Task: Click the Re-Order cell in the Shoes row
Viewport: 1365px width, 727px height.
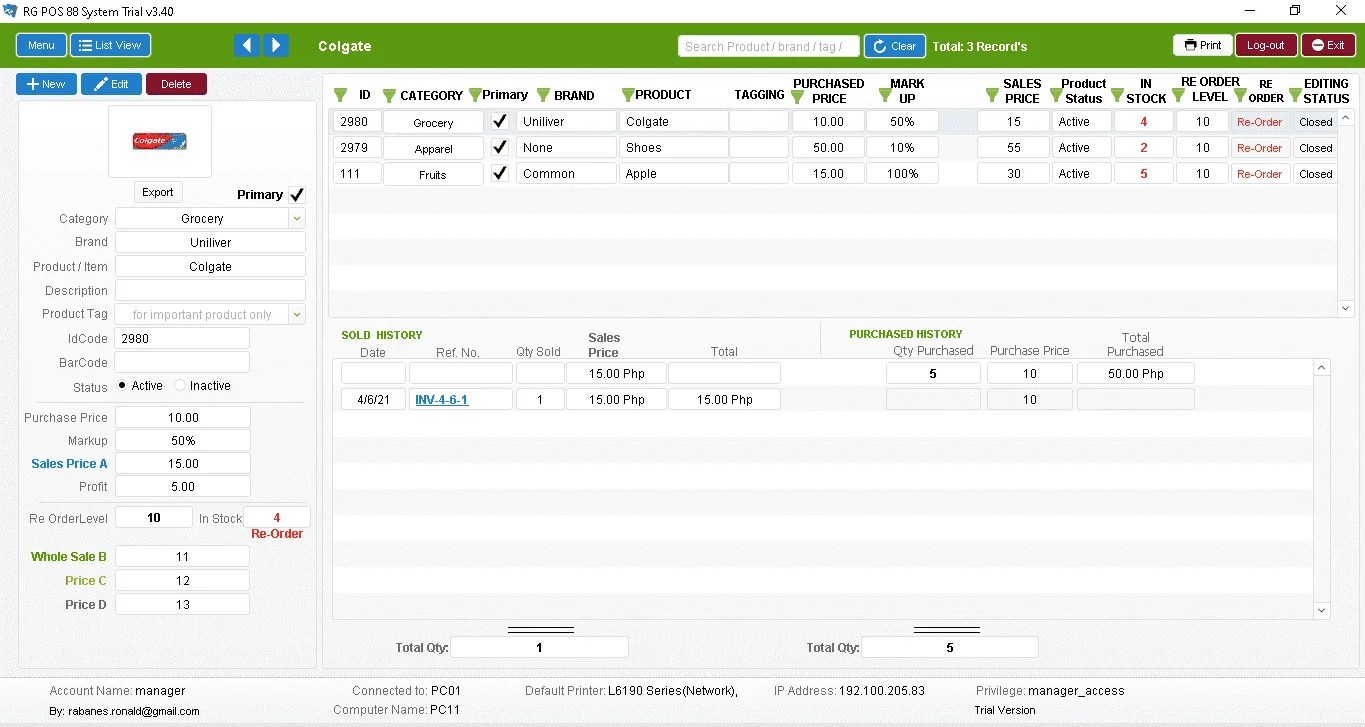Action: point(1260,148)
